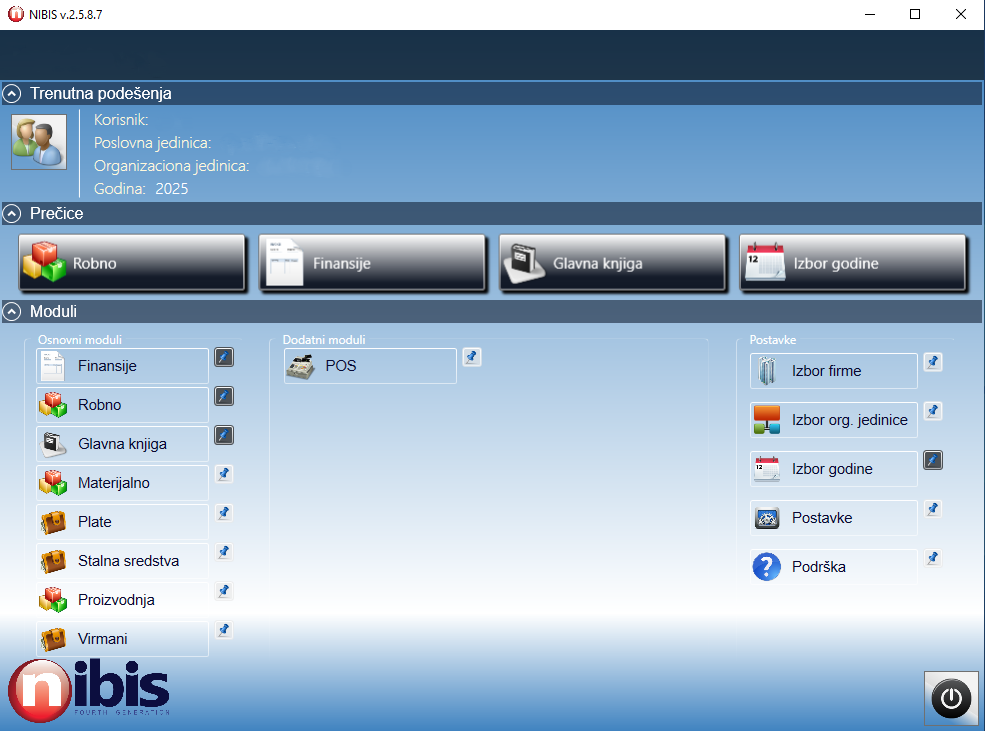Open the Plate module
Viewport: 985px width, 731px height.
pos(122,522)
